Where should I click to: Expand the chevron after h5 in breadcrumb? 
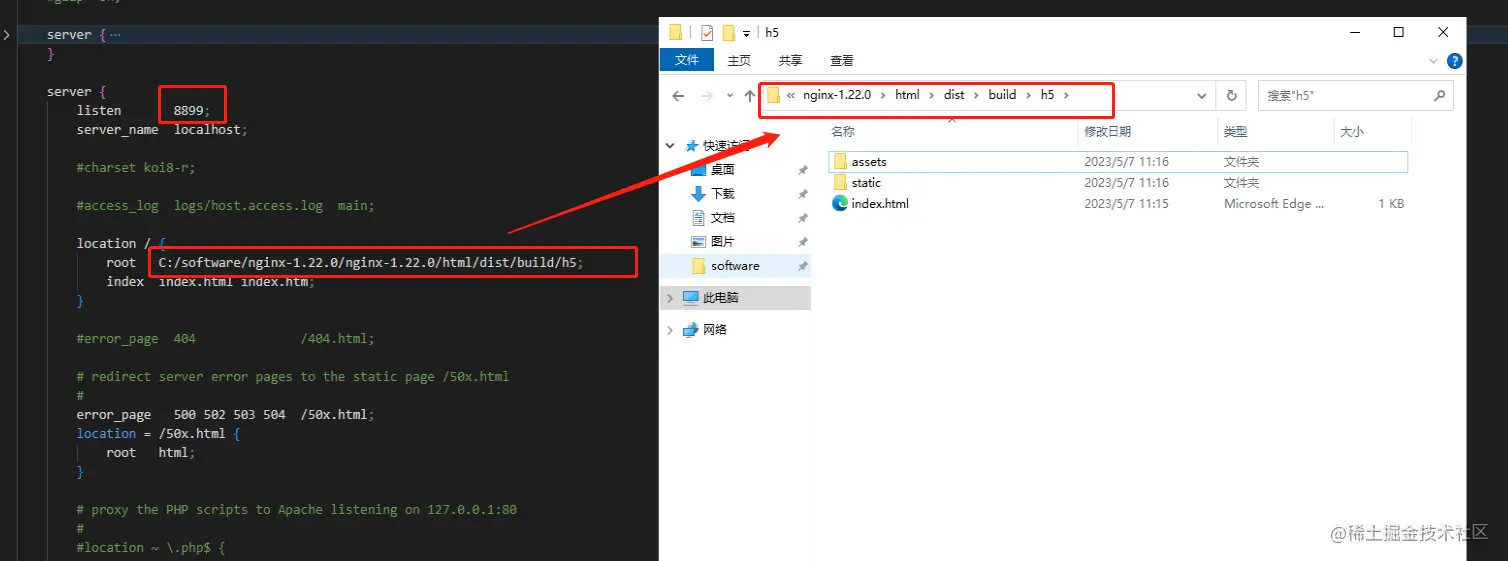1066,95
